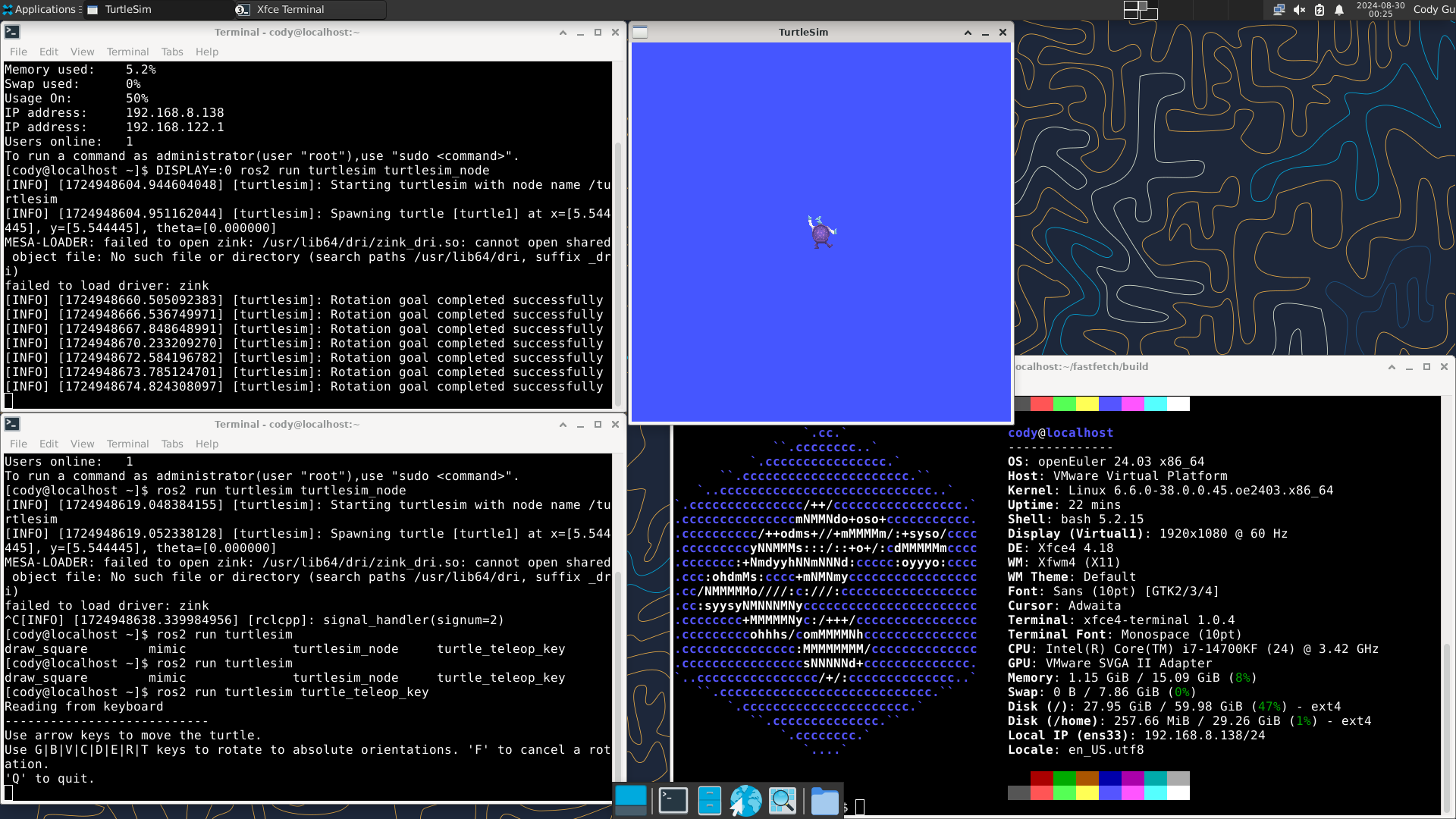This screenshot has width=1456, height=819.
Task: Open the terminal emulator dock icon
Action: click(673, 800)
